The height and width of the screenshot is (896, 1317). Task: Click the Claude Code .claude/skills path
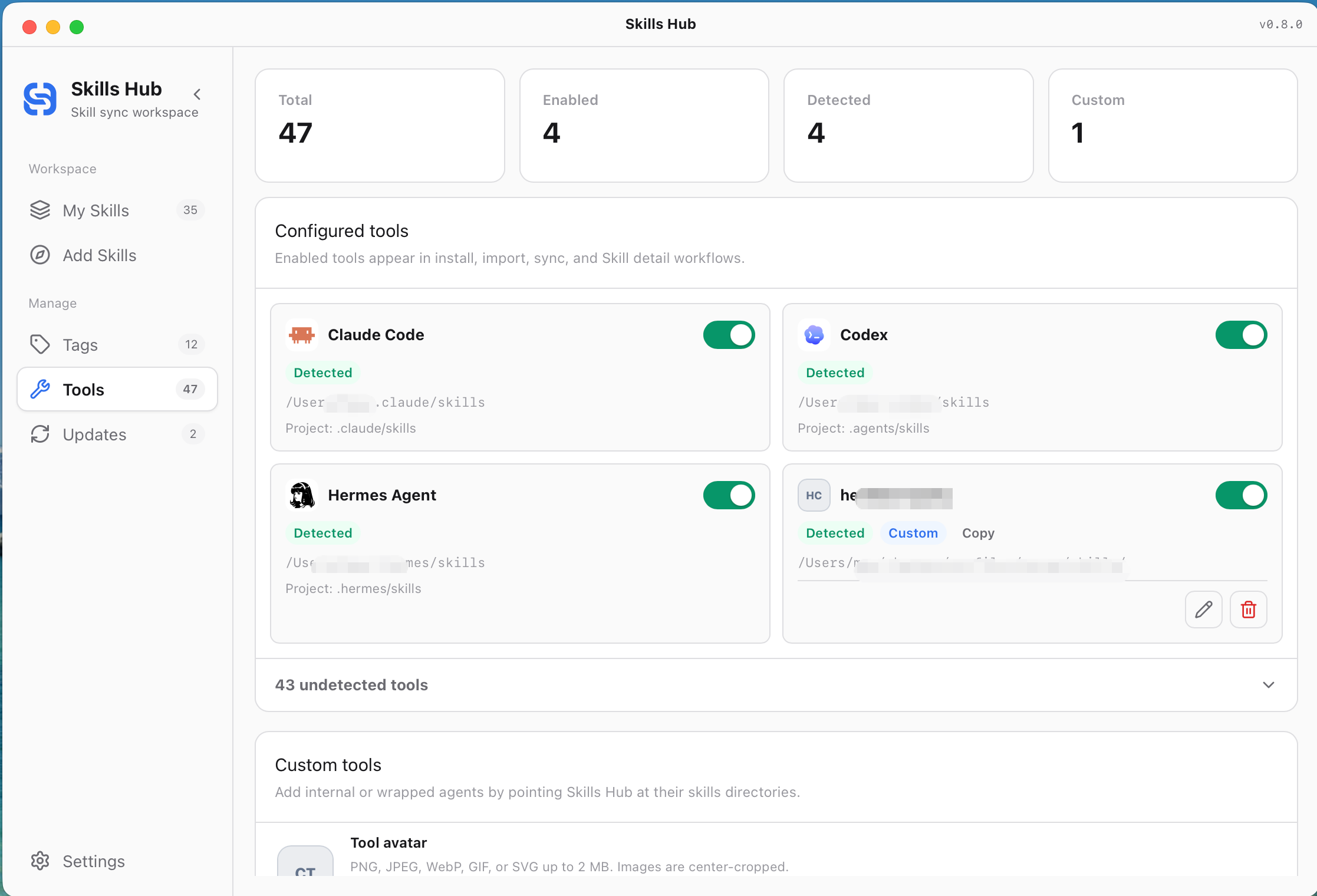pos(386,403)
